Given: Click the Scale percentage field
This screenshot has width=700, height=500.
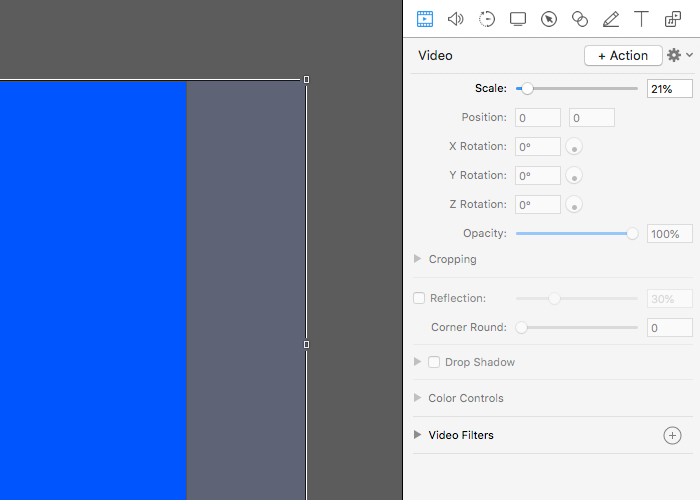Looking at the screenshot, I should click(x=670, y=89).
